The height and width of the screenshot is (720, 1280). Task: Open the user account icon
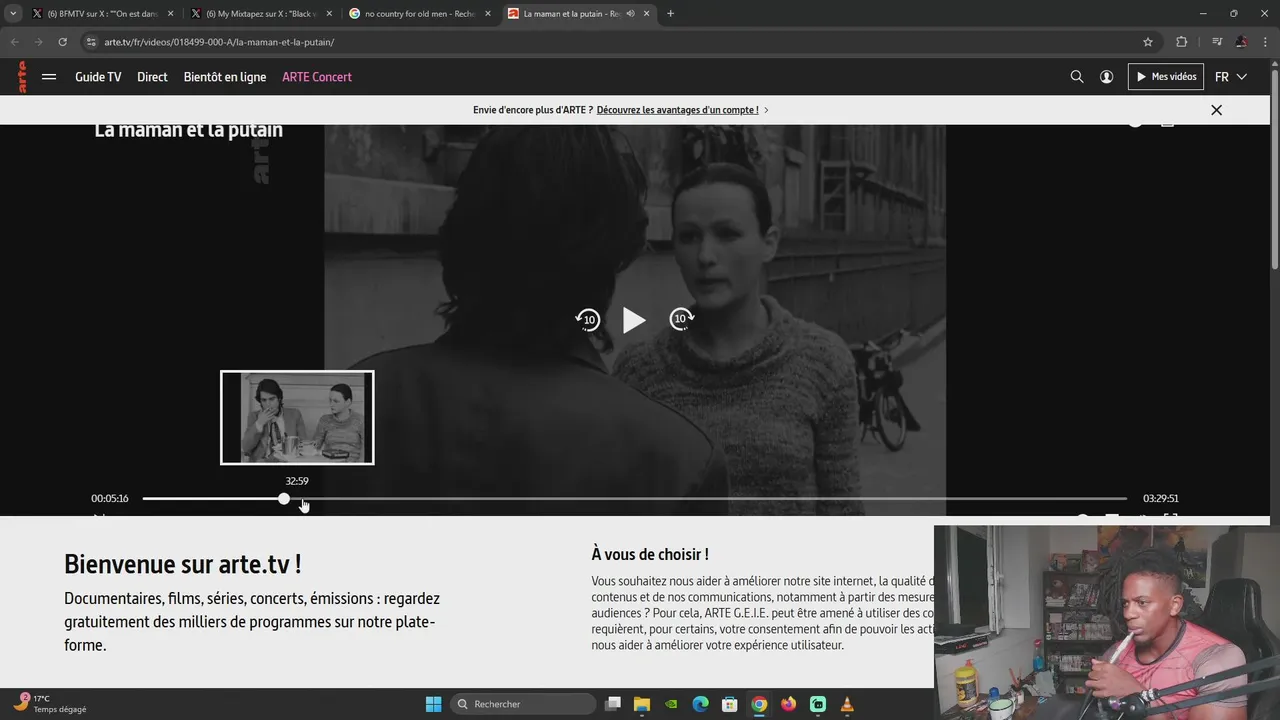1106,77
